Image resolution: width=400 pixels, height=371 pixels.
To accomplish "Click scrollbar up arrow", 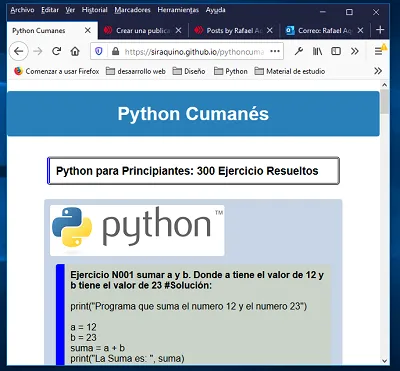I will point(384,85).
